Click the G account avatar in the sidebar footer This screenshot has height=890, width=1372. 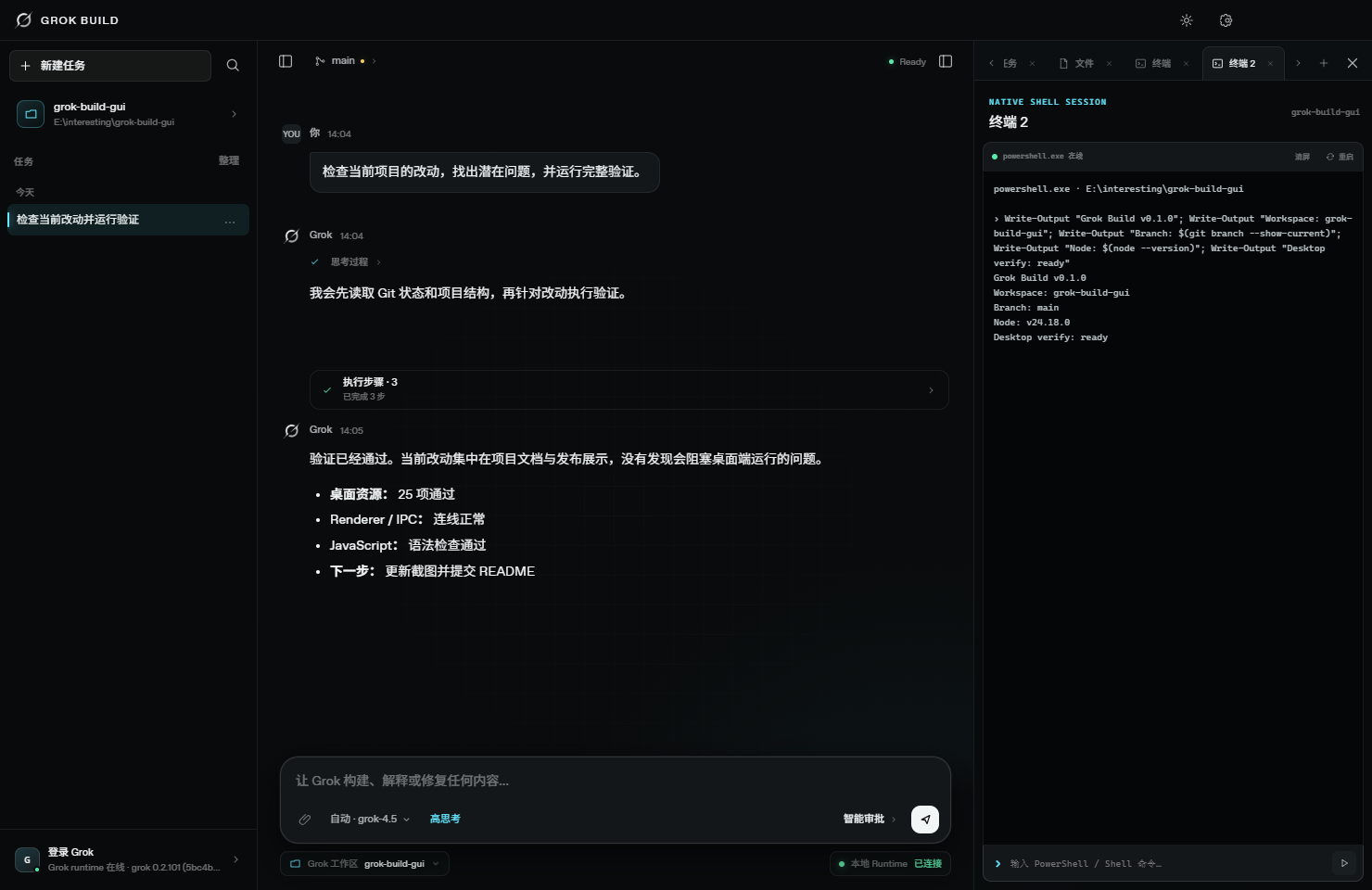tap(27, 859)
